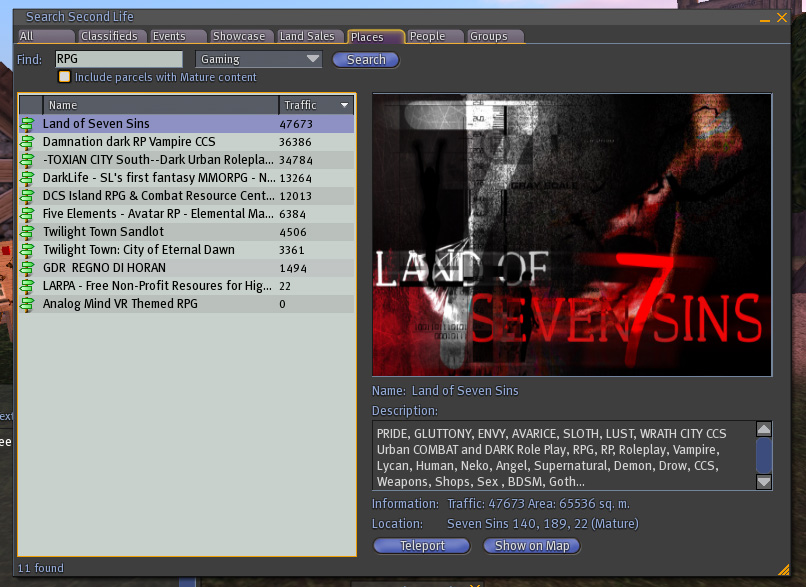Click the signpost icon beside DarkLife fantasy MMORPG
This screenshot has width=806, height=587.
[x=28, y=178]
